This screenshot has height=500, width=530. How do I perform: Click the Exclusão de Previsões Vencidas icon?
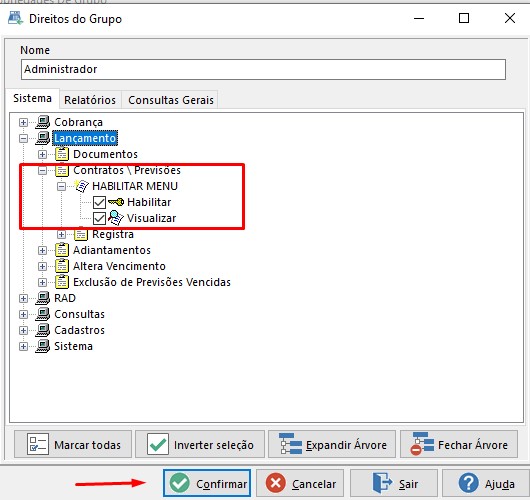[x=62, y=282]
